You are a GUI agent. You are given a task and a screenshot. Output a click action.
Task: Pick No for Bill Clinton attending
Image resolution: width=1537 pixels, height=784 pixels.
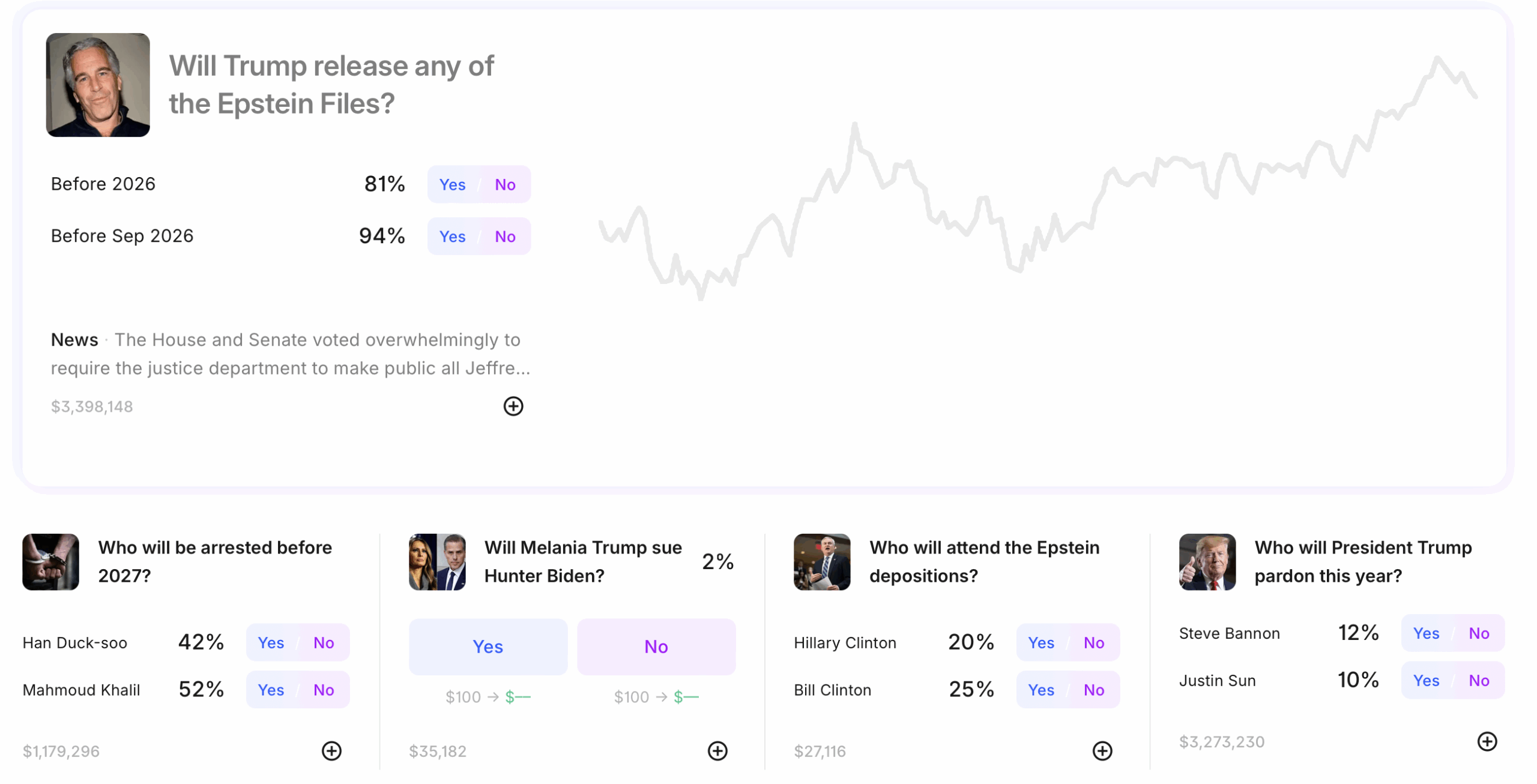pyautogui.click(x=1093, y=690)
